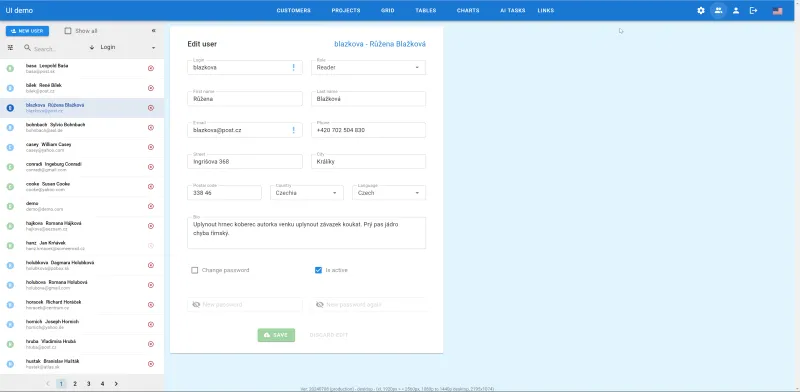The height and width of the screenshot is (392, 800).
Task: Click the Bio text area
Action: point(307,233)
